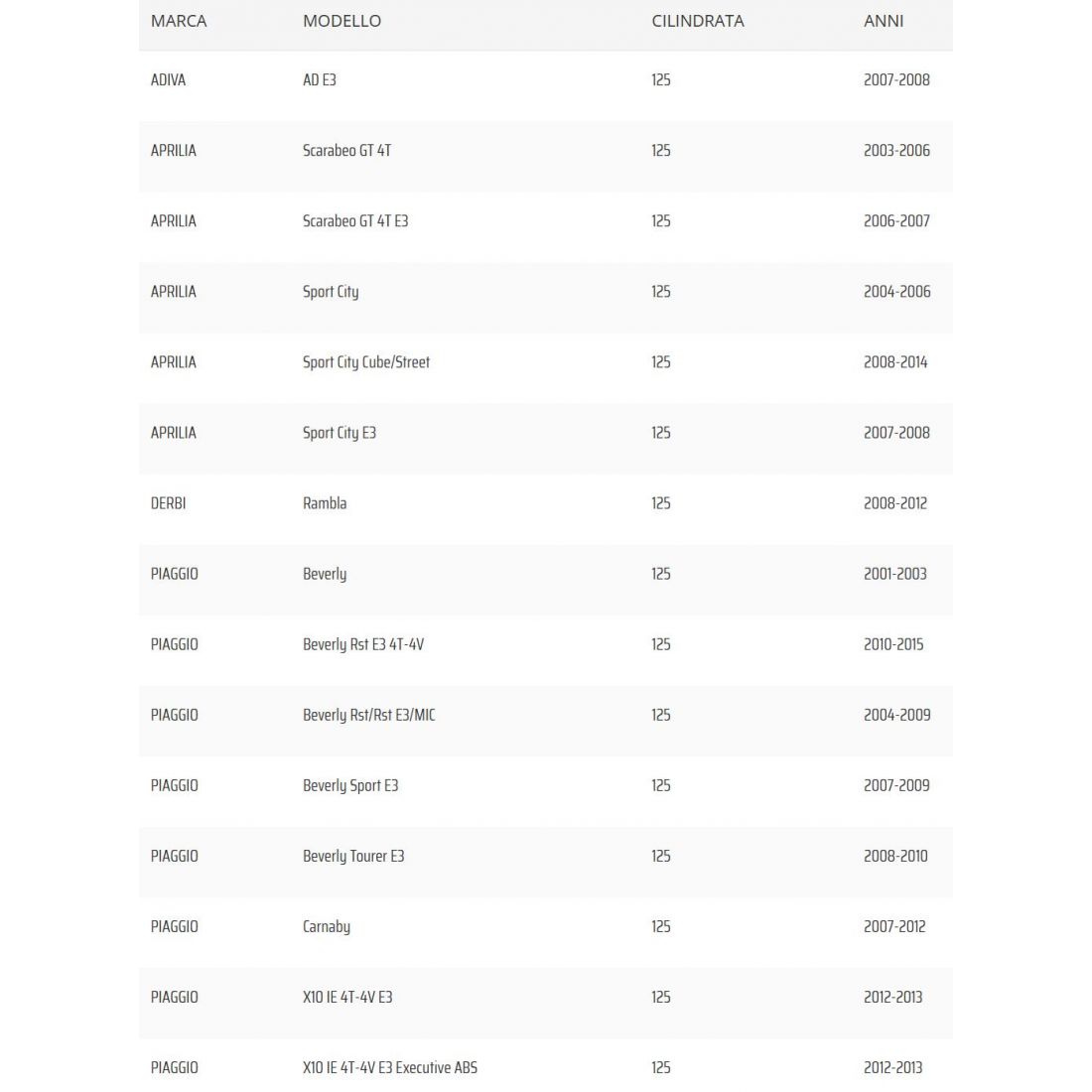Select the Beverly Tourer E3 model
1092x1092 pixels.
coord(352,856)
